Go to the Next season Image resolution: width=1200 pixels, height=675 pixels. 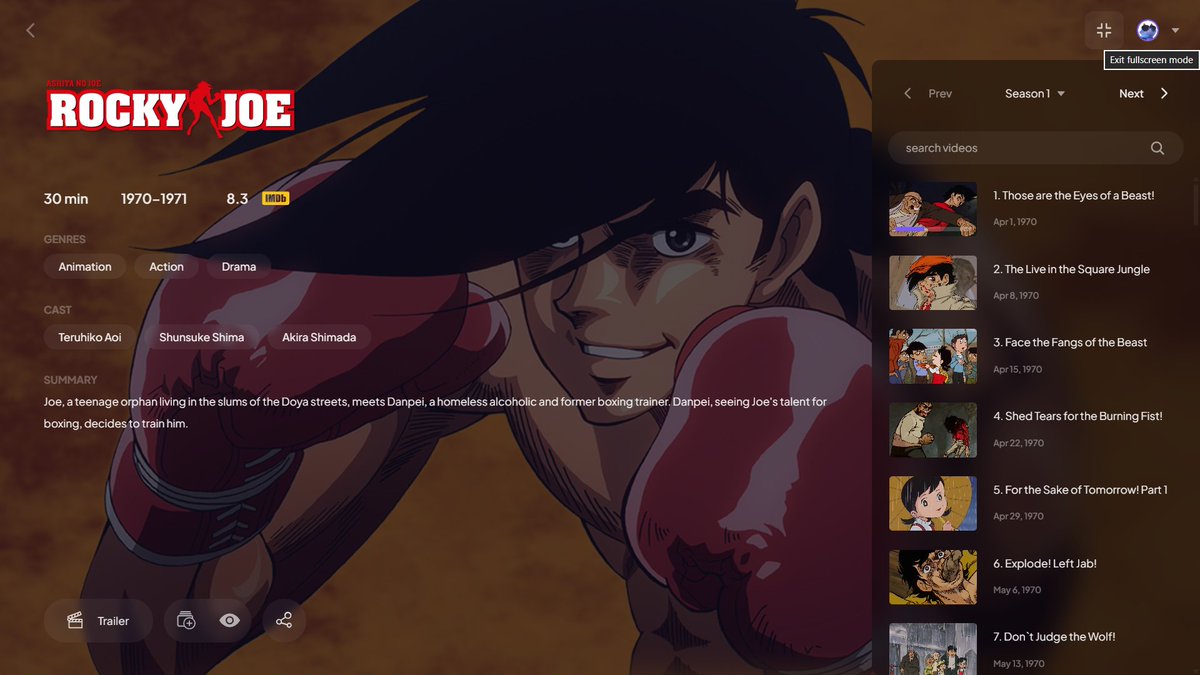(x=1144, y=93)
